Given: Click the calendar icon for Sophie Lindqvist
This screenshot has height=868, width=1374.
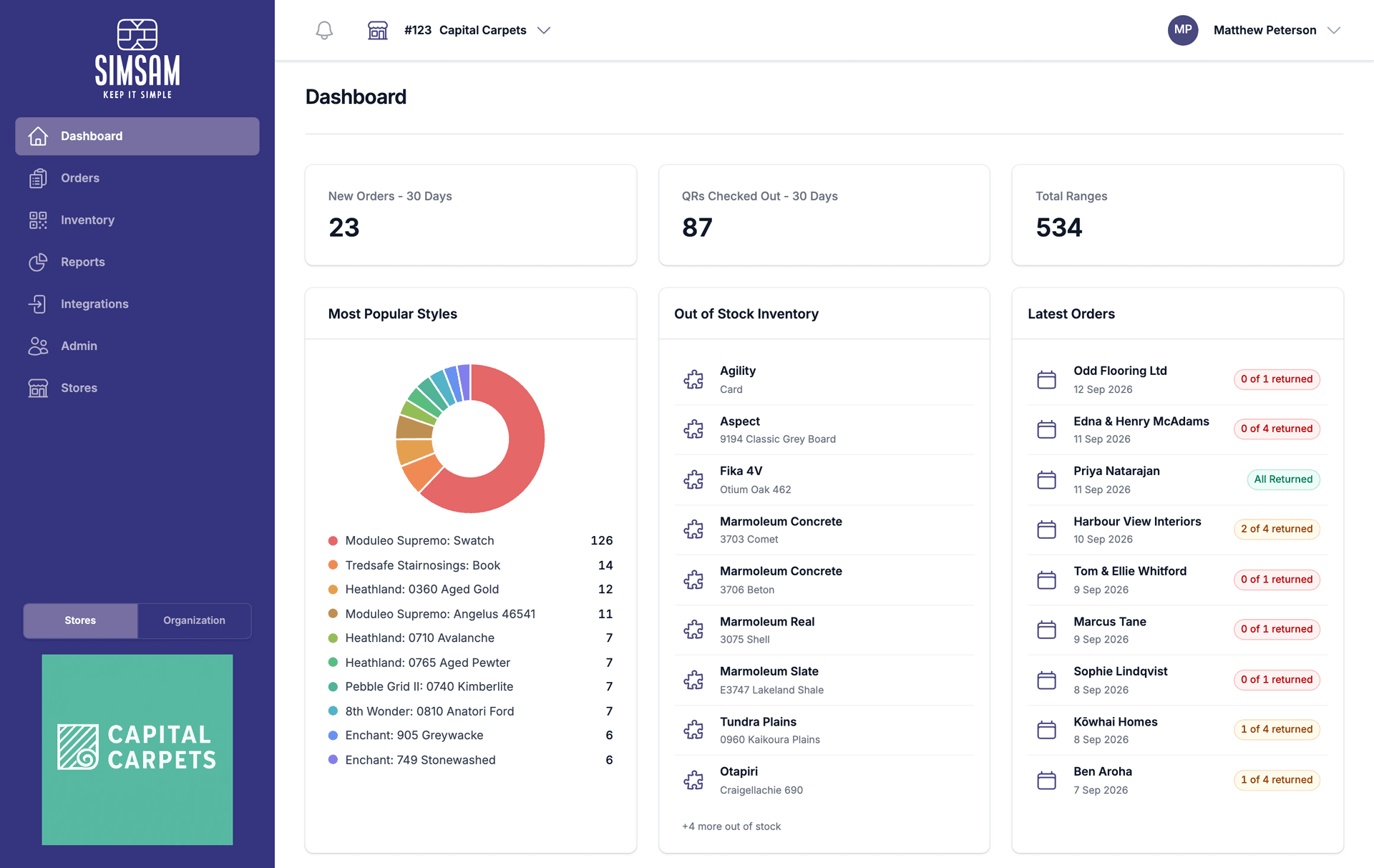Looking at the screenshot, I should (x=1047, y=680).
